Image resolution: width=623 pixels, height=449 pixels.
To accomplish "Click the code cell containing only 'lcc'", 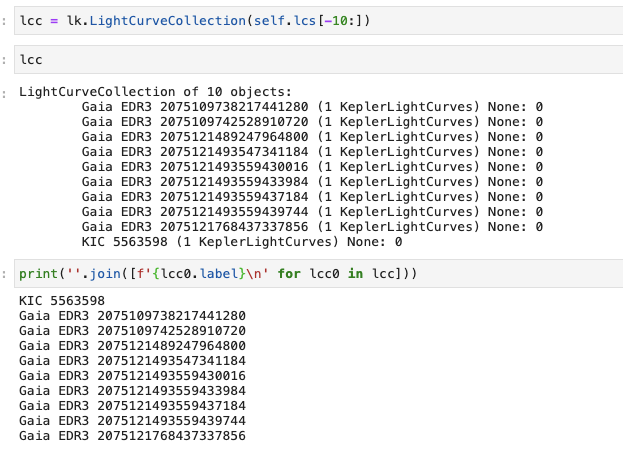I will coord(319,60).
